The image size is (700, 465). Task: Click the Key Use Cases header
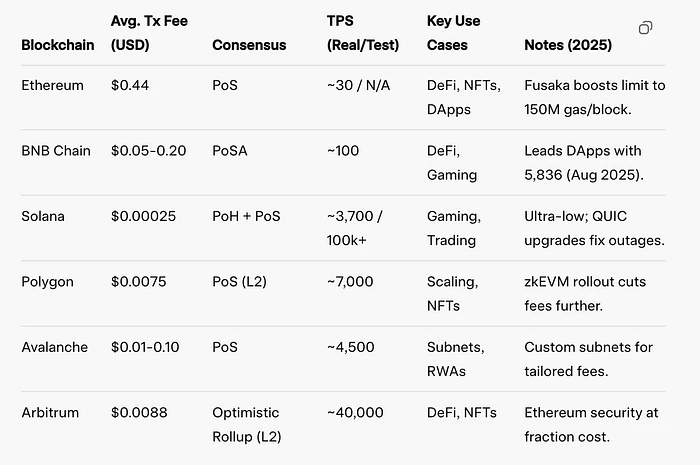click(x=453, y=33)
